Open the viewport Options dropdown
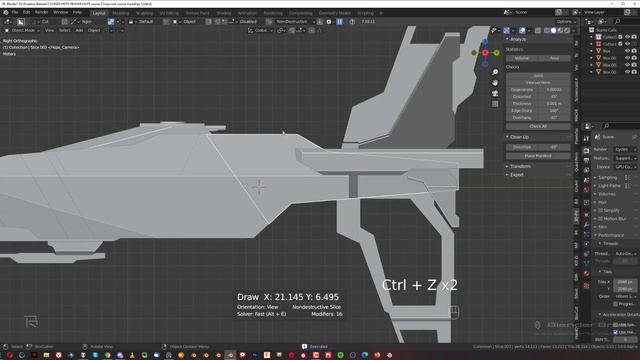The image size is (640, 360). coord(566,21)
